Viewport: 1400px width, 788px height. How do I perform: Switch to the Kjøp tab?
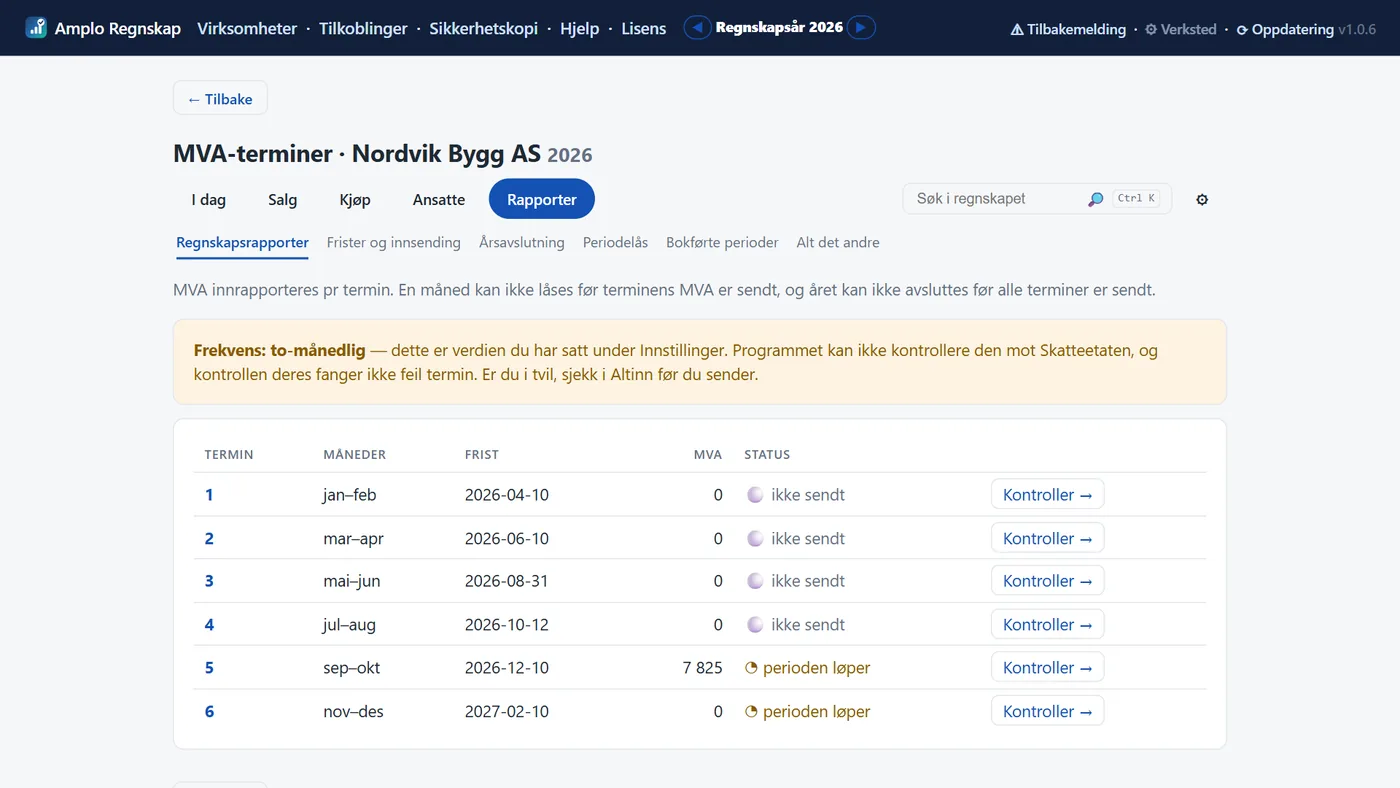tap(355, 199)
